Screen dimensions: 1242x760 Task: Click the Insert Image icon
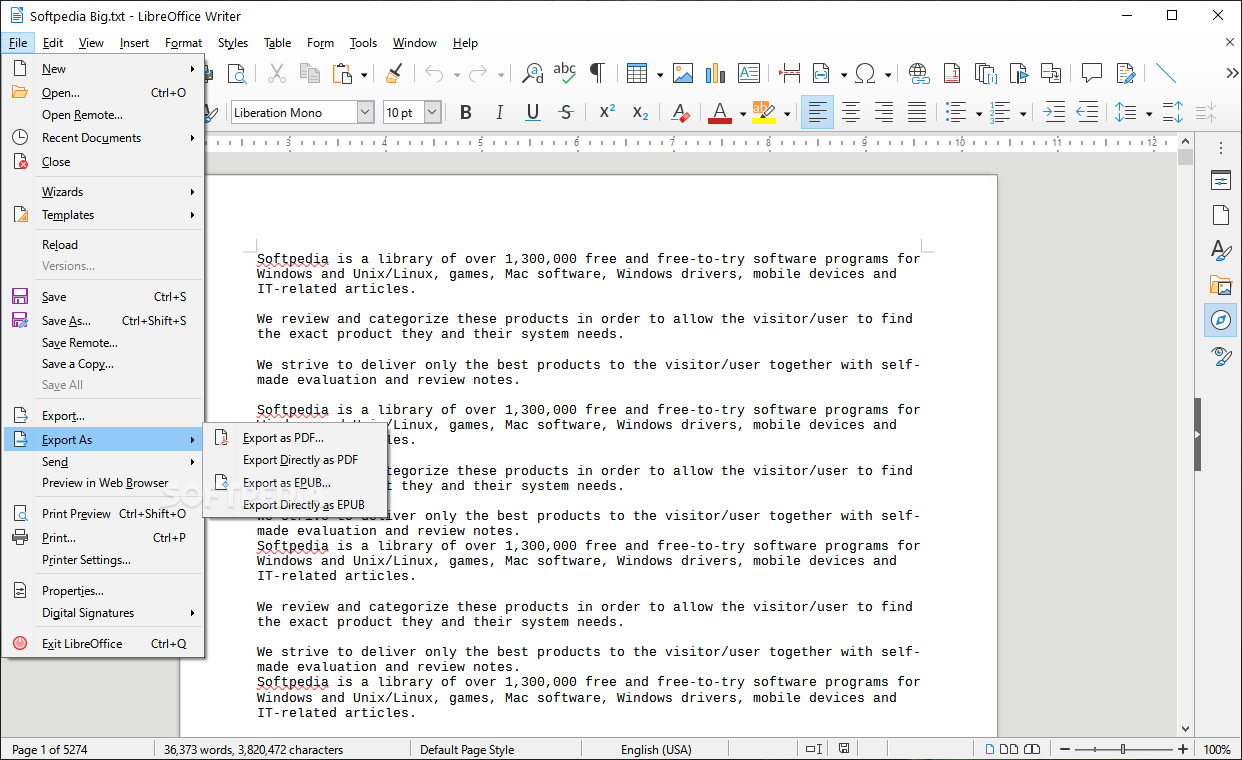(683, 73)
